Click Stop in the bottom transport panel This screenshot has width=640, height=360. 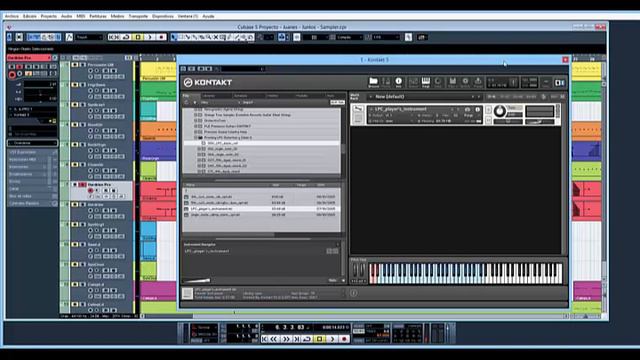point(320,339)
